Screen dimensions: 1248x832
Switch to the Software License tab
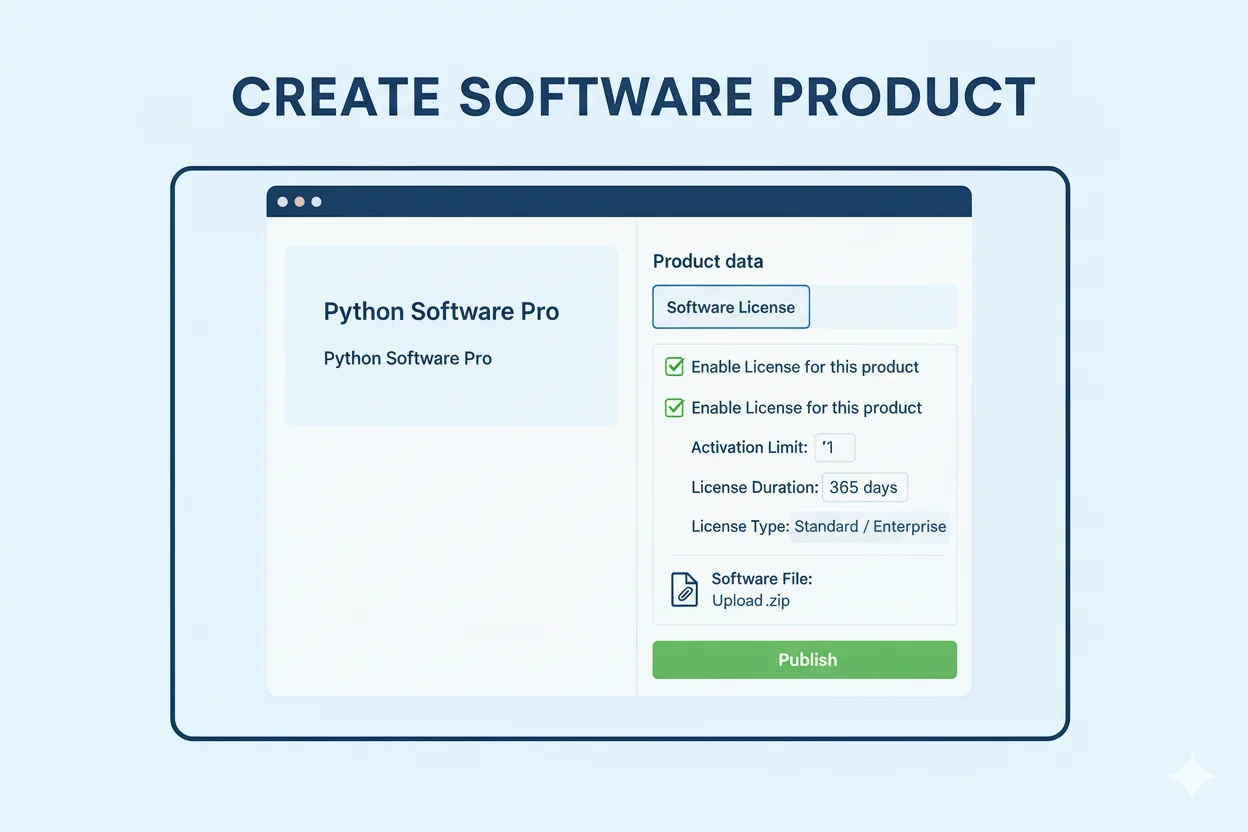(x=731, y=307)
